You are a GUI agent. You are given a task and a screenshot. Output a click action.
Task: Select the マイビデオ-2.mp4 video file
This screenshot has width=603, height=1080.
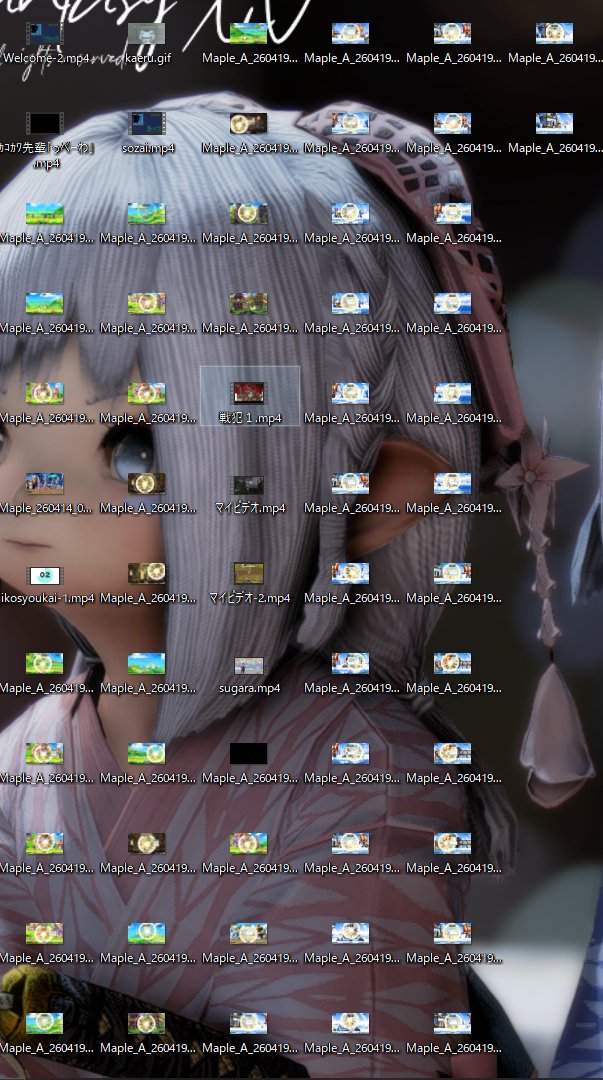click(x=249, y=585)
